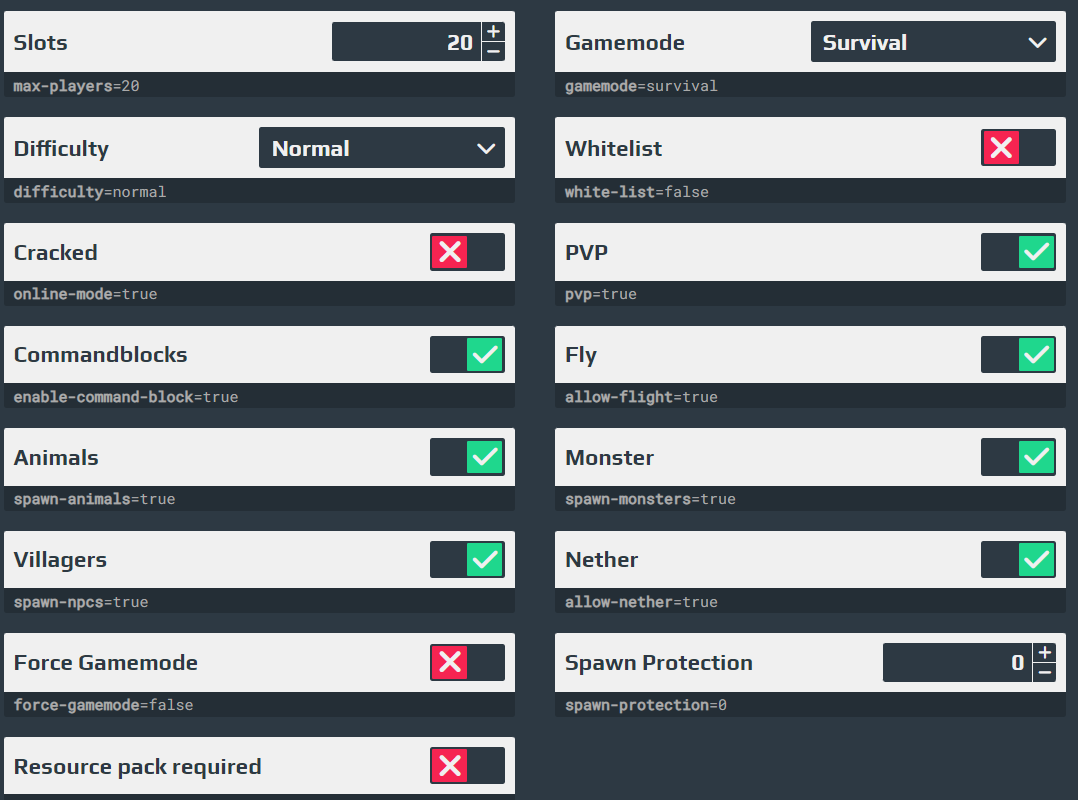Increase Spawn Protection with plus button
Viewport: 1078px width, 800px height.
[x=1044, y=652]
